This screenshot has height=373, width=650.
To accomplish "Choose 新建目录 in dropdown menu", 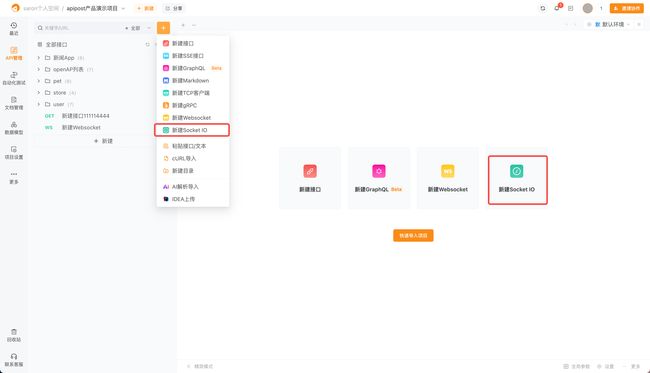I will click(193, 171).
